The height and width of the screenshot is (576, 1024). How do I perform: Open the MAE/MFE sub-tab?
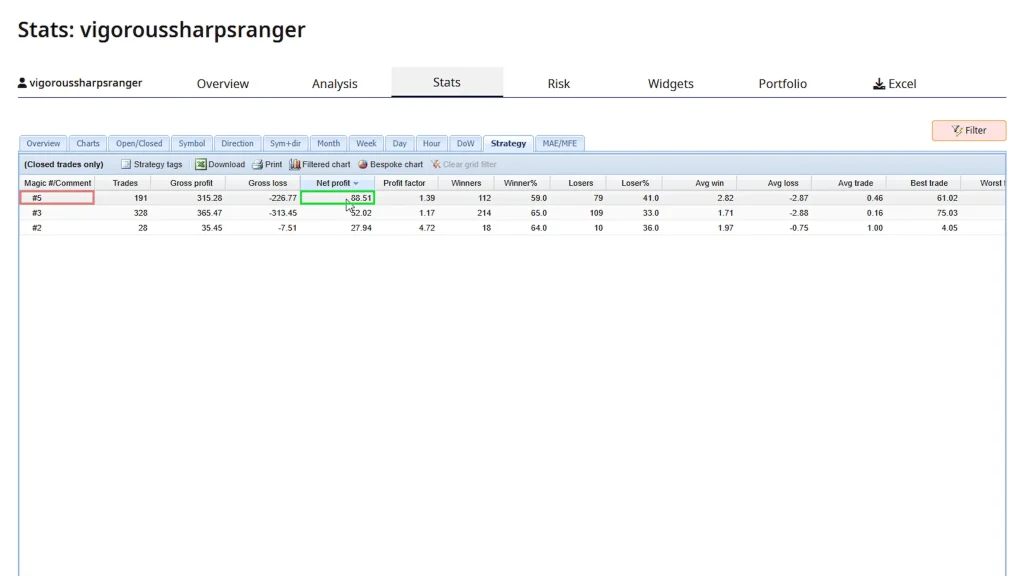click(559, 143)
